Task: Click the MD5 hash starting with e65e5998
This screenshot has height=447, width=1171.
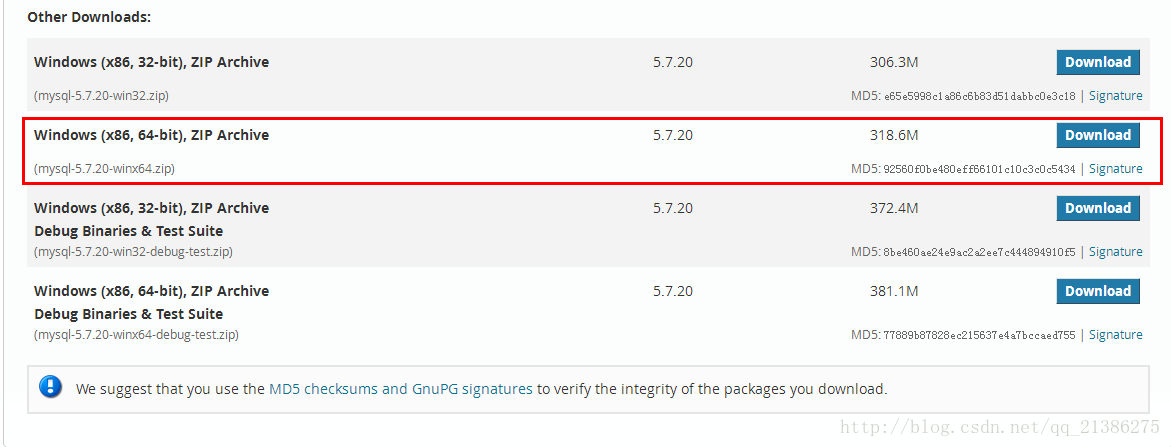Action: (979, 96)
